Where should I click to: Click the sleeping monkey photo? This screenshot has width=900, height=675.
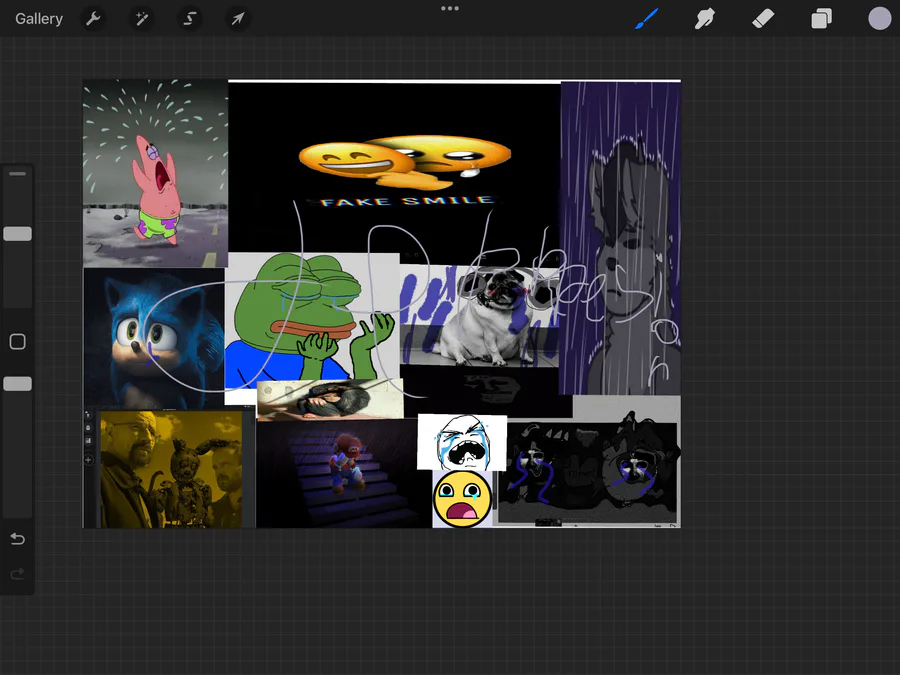tap(330, 399)
